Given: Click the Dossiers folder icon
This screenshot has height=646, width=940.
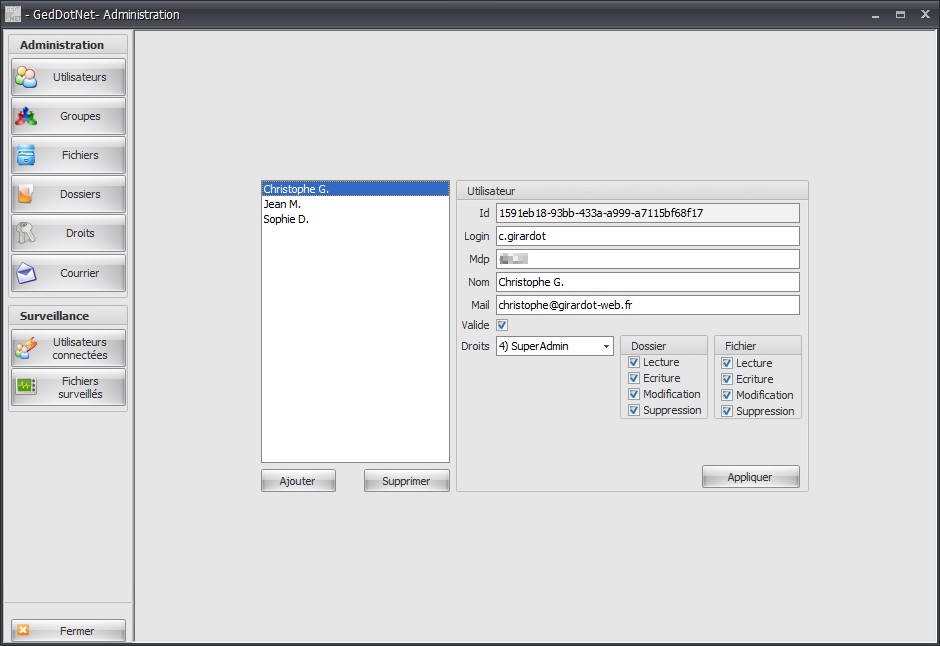Looking at the screenshot, I should (25, 194).
